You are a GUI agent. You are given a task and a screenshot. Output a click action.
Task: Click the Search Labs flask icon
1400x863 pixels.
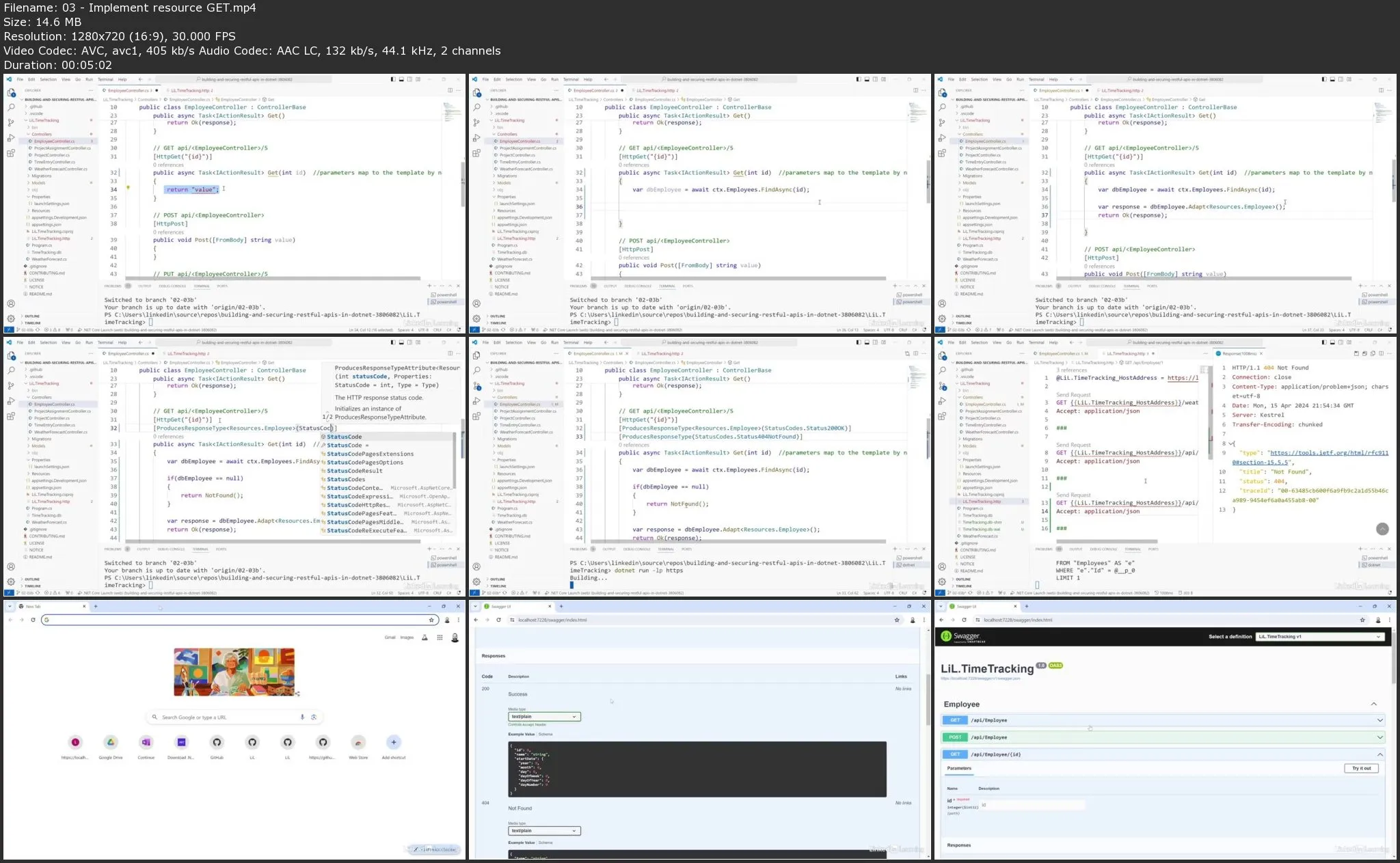tap(425, 638)
